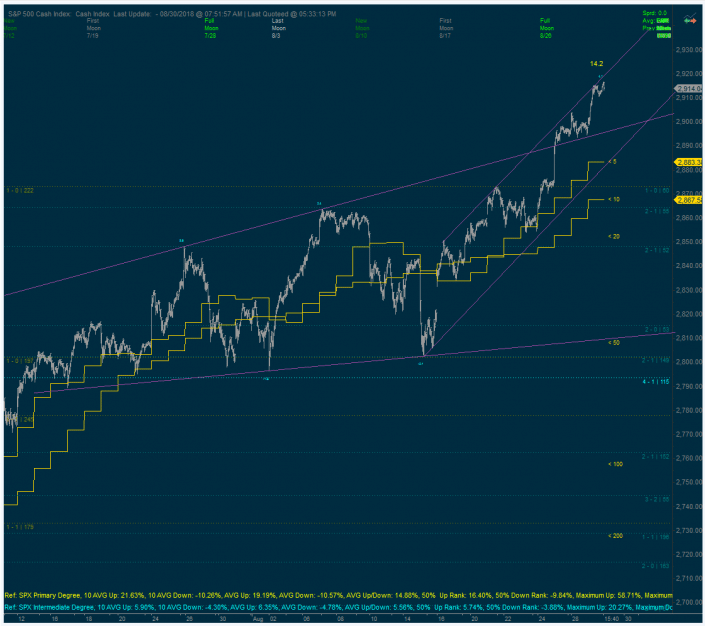Click the '< 100' moving average label
Image resolution: width=705 pixels, height=626 pixels.
tap(615, 464)
